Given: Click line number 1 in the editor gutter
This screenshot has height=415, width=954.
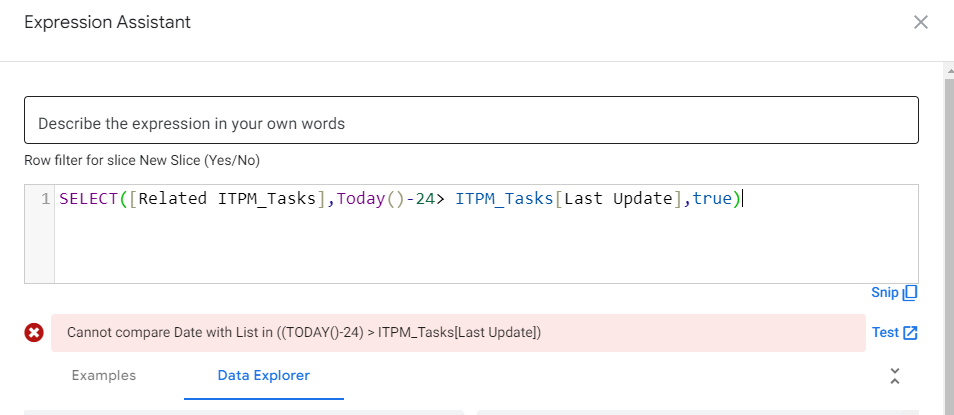Looking at the screenshot, I should 45,199.
